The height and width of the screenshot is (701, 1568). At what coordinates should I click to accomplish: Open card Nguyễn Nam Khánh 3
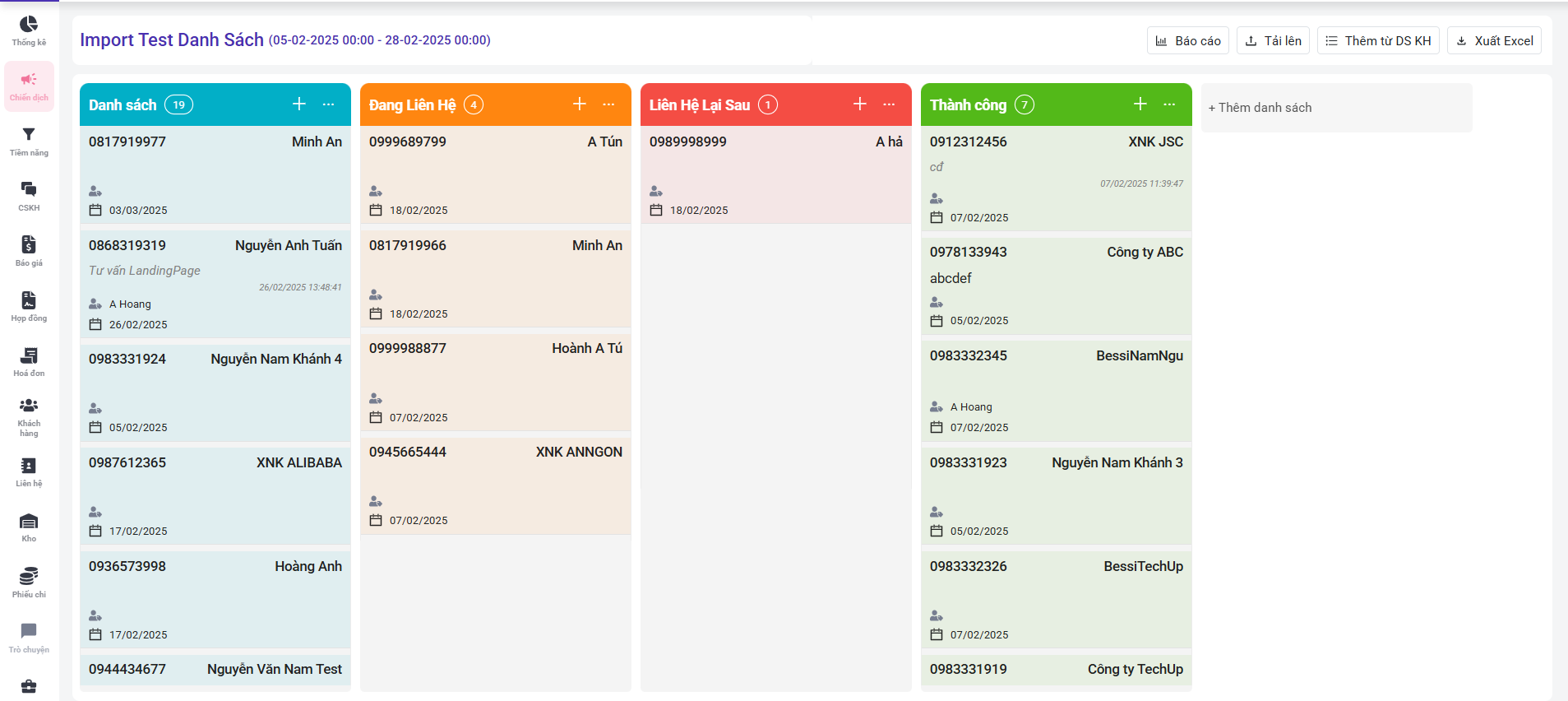click(x=1057, y=496)
